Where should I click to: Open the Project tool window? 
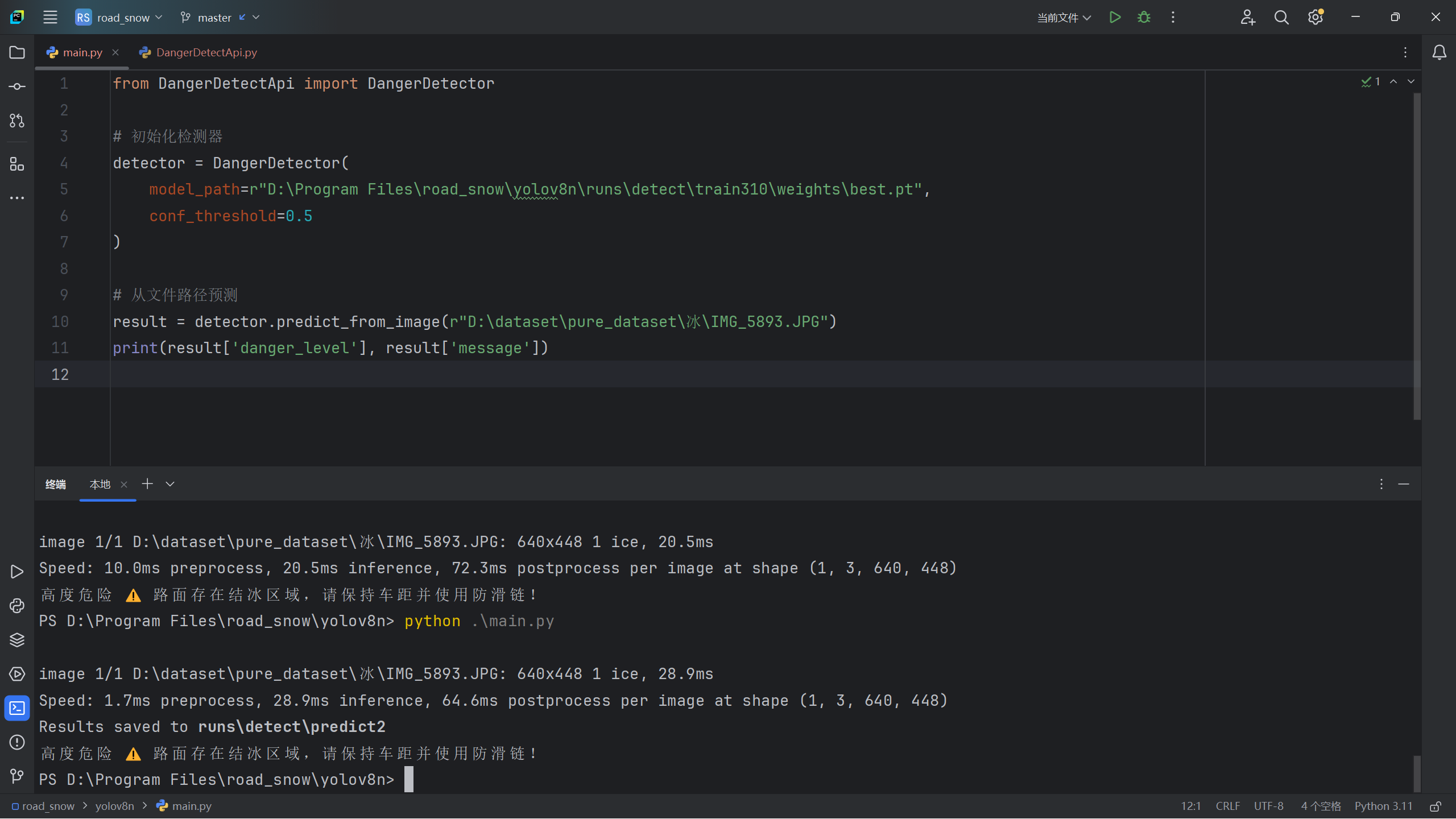17,52
